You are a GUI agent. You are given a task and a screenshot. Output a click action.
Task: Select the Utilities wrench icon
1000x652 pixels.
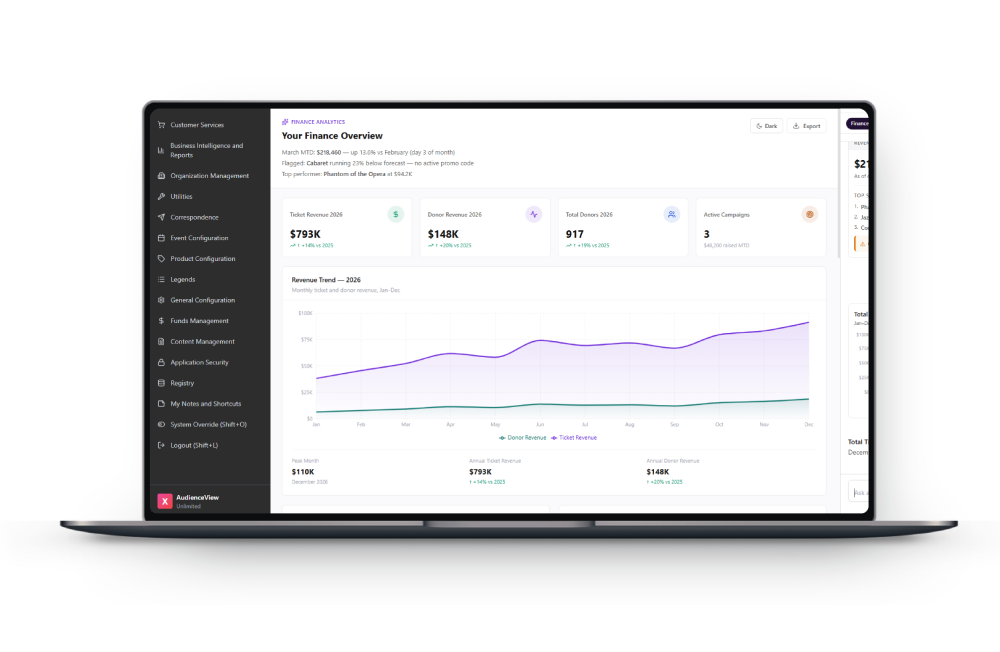pyautogui.click(x=161, y=196)
